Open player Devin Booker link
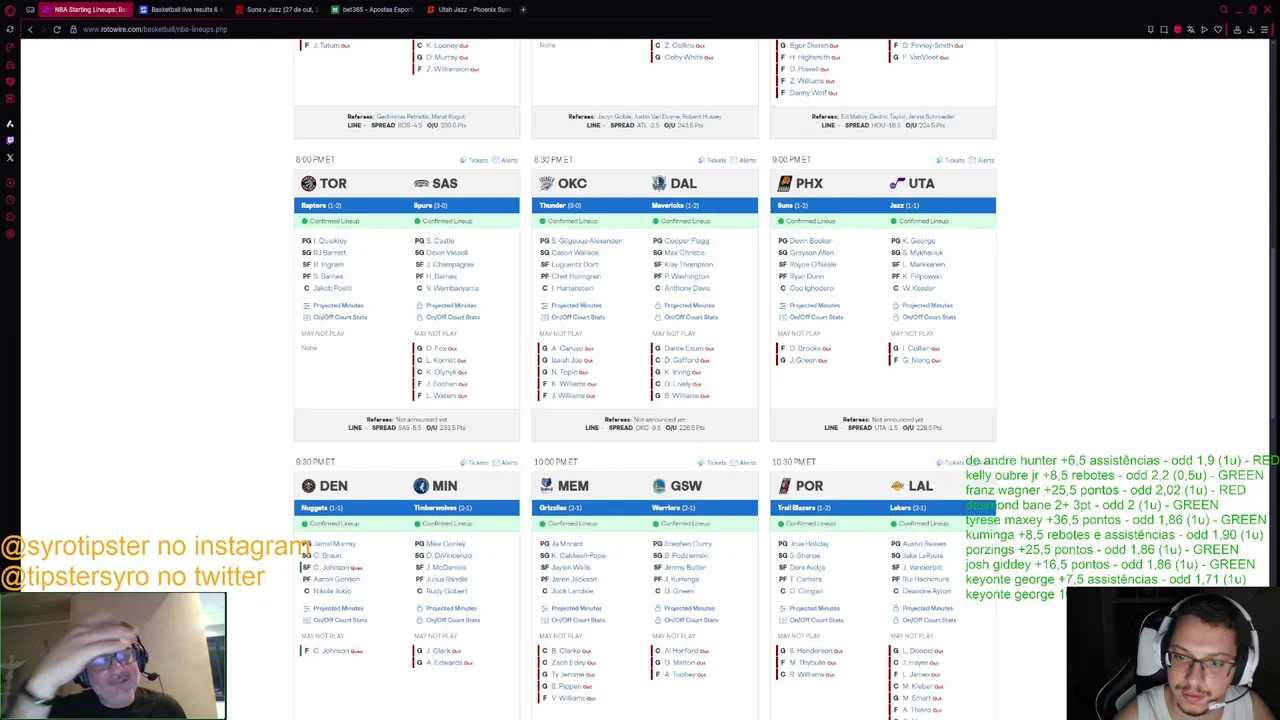The image size is (1280, 720). click(811, 241)
